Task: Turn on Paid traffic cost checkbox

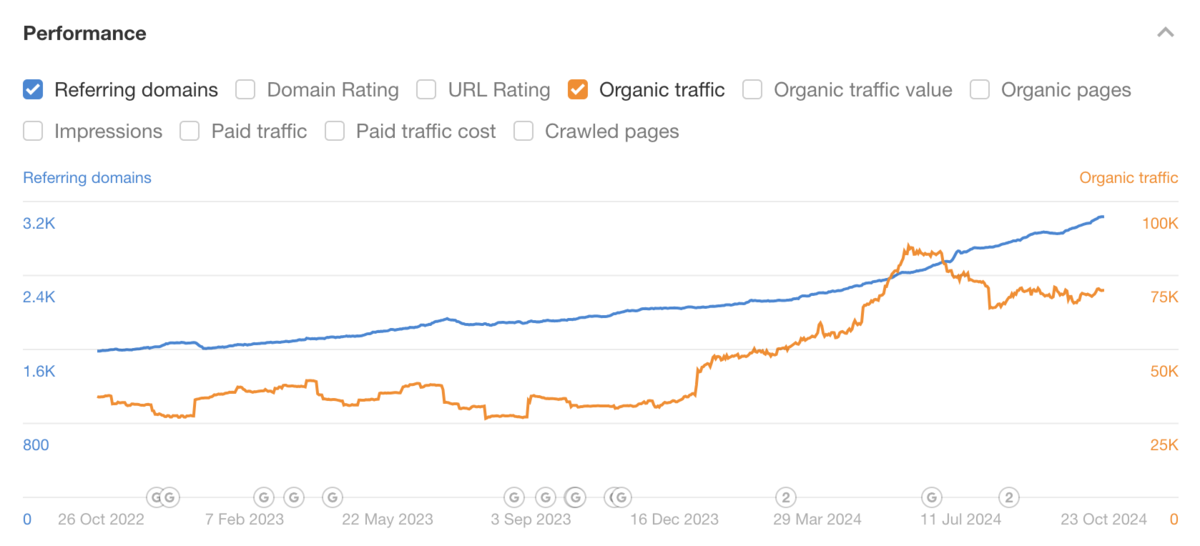Action: coord(335,131)
